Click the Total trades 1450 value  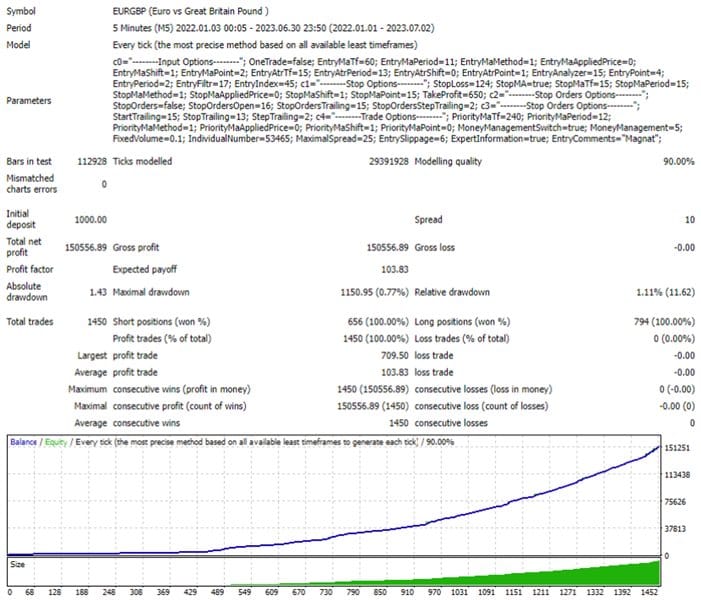97,322
